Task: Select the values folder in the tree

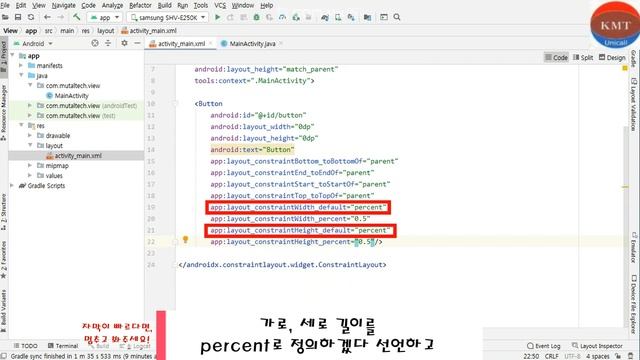Action: [x=54, y=176]
